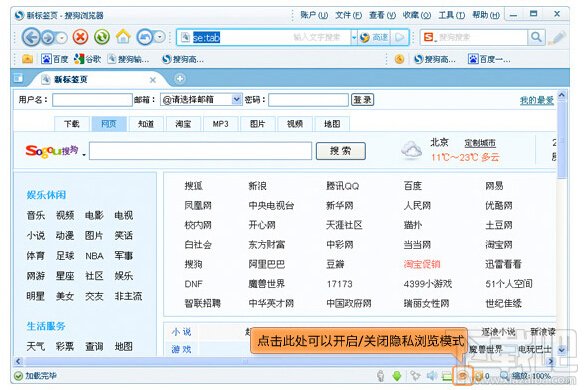Click the horizontal scrollbar left arrow

coord(18,361)
